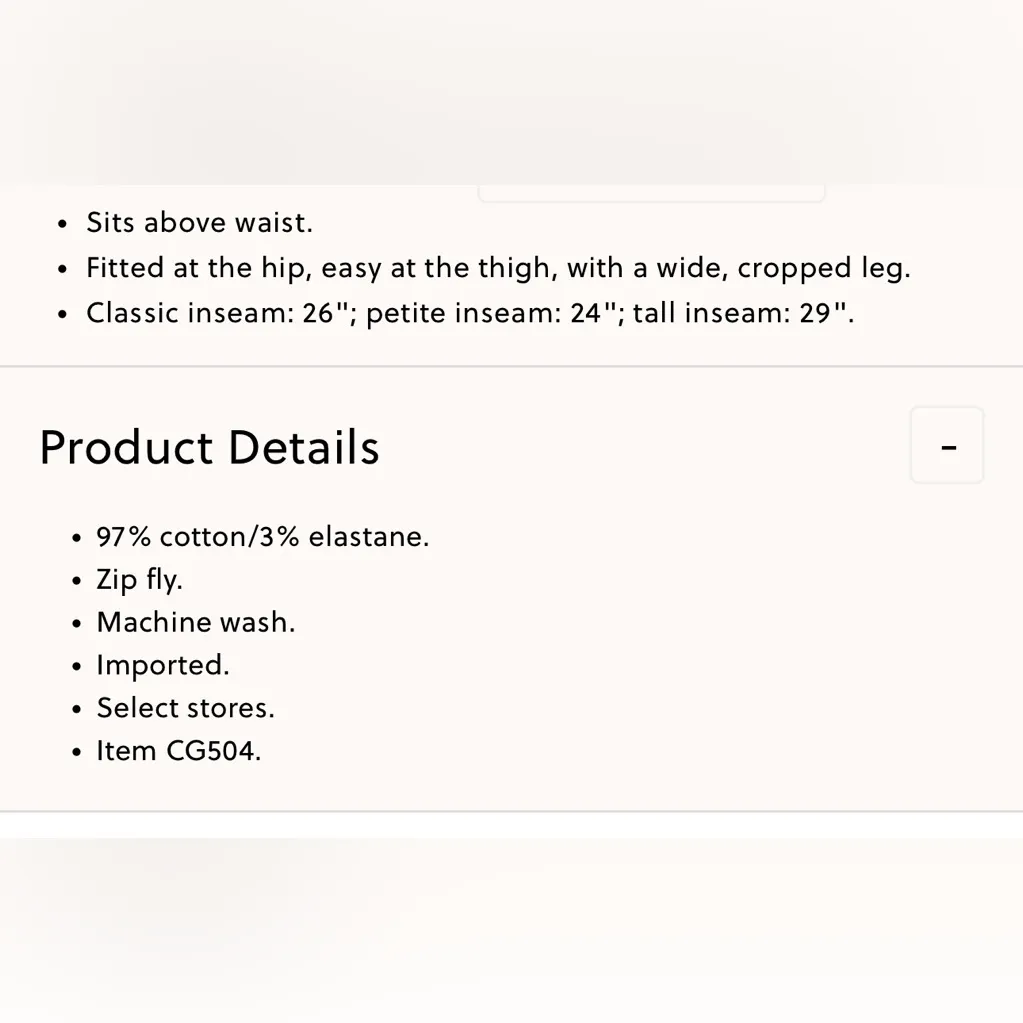This screenshot has width=1023, height=1023.
Task: Click the divider line below "Item CG504."
Action: pyautogui.click(x=511, y=811)
